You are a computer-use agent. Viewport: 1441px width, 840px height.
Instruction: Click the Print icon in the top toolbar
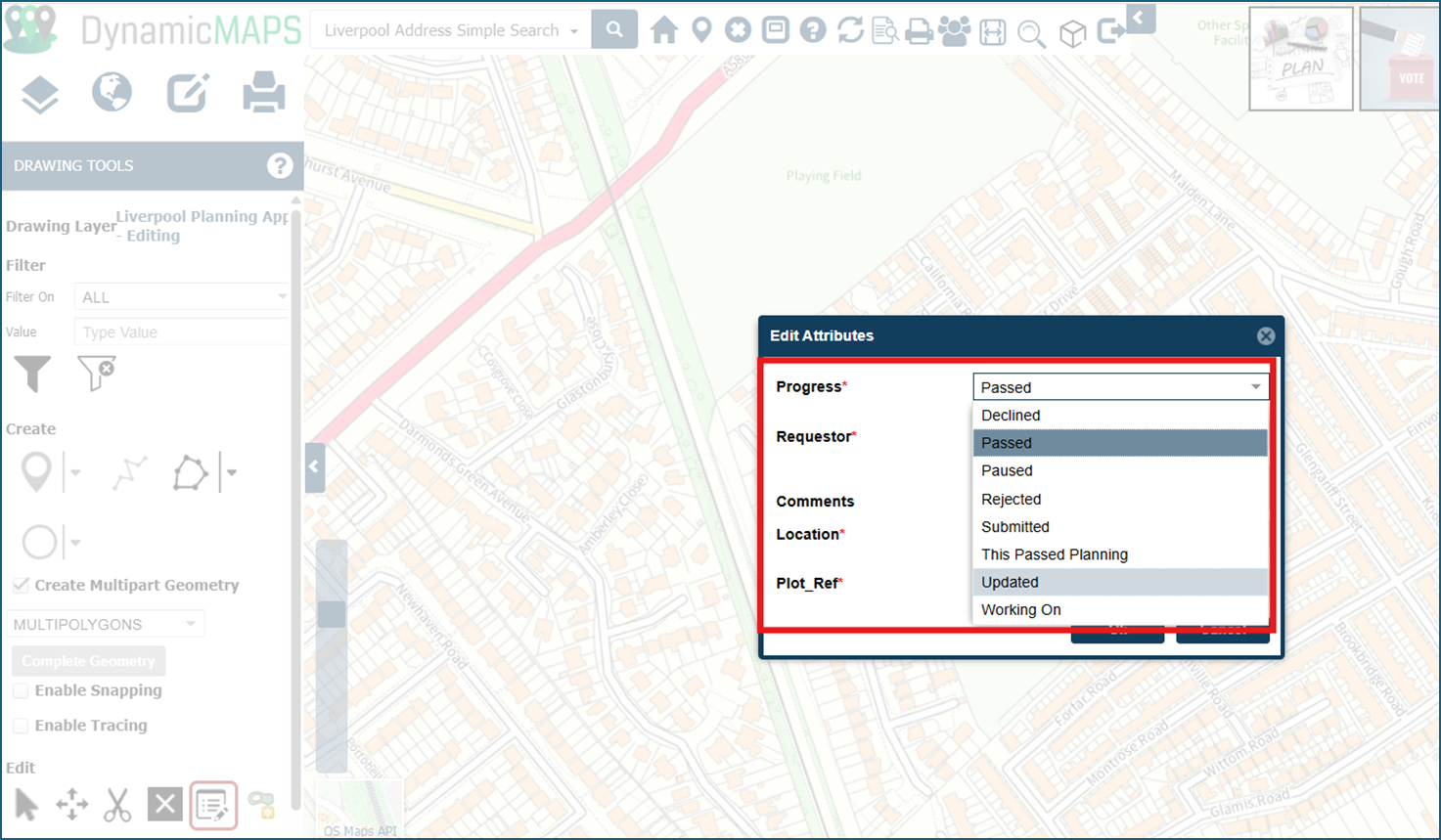[x=918, y=30]
